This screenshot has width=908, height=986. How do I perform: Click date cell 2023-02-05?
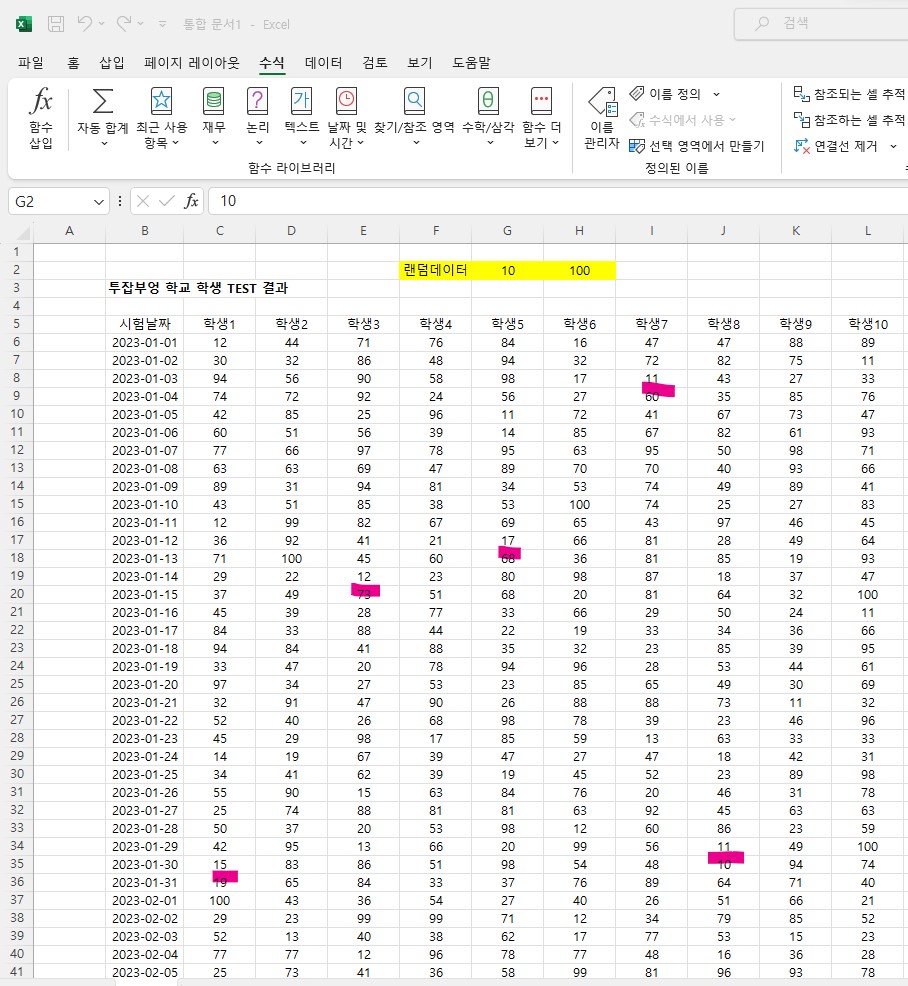tap(145, 973)
